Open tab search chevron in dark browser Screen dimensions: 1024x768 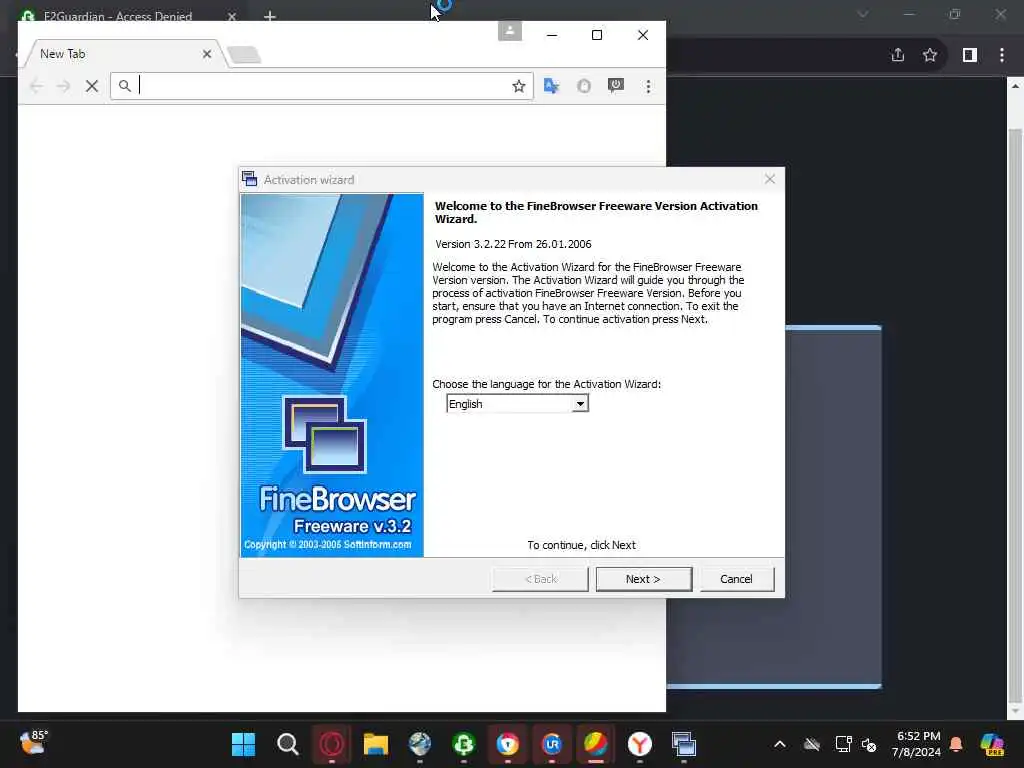click(x=863, y=14)
